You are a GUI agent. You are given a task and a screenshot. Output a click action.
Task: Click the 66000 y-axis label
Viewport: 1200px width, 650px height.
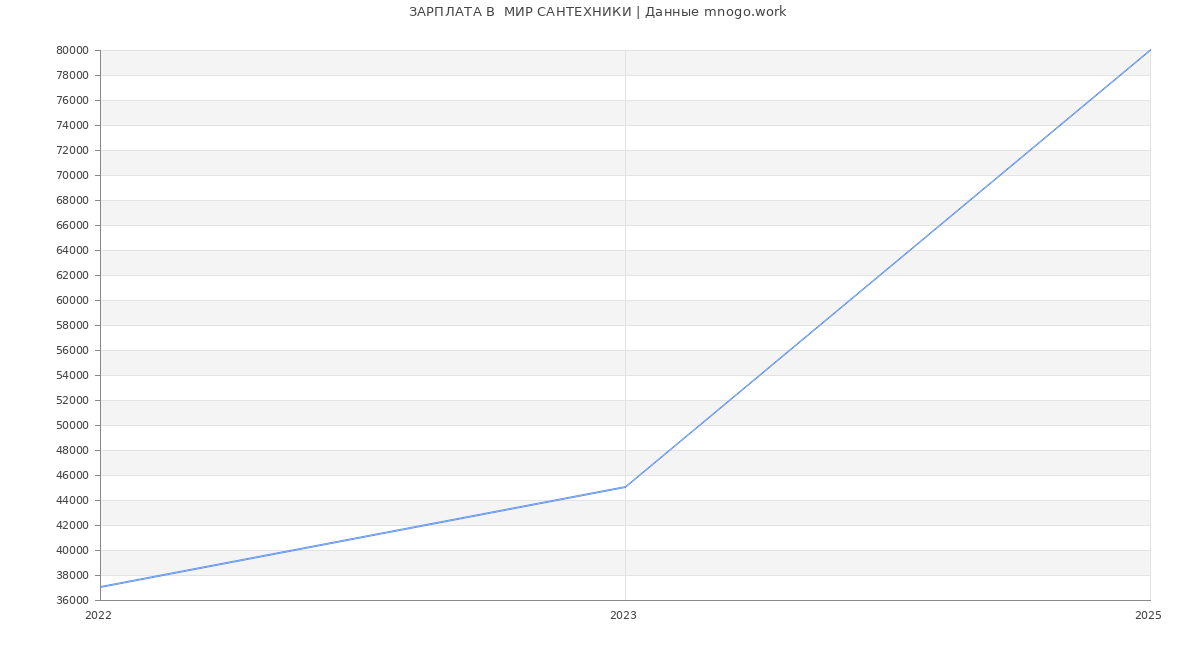pyautogui.click(x=73, y=225)
